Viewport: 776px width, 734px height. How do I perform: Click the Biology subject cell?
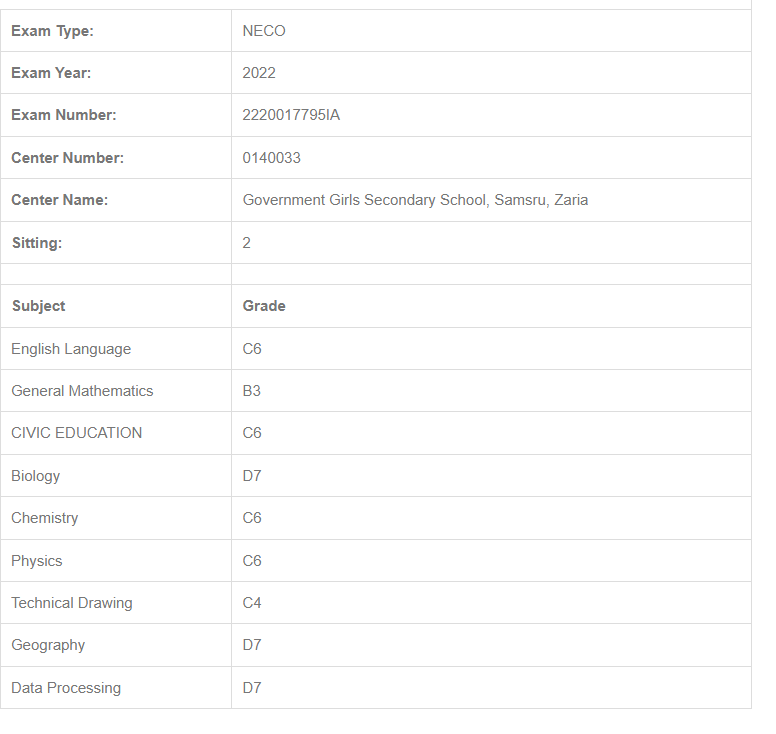(x=35, y=476)
